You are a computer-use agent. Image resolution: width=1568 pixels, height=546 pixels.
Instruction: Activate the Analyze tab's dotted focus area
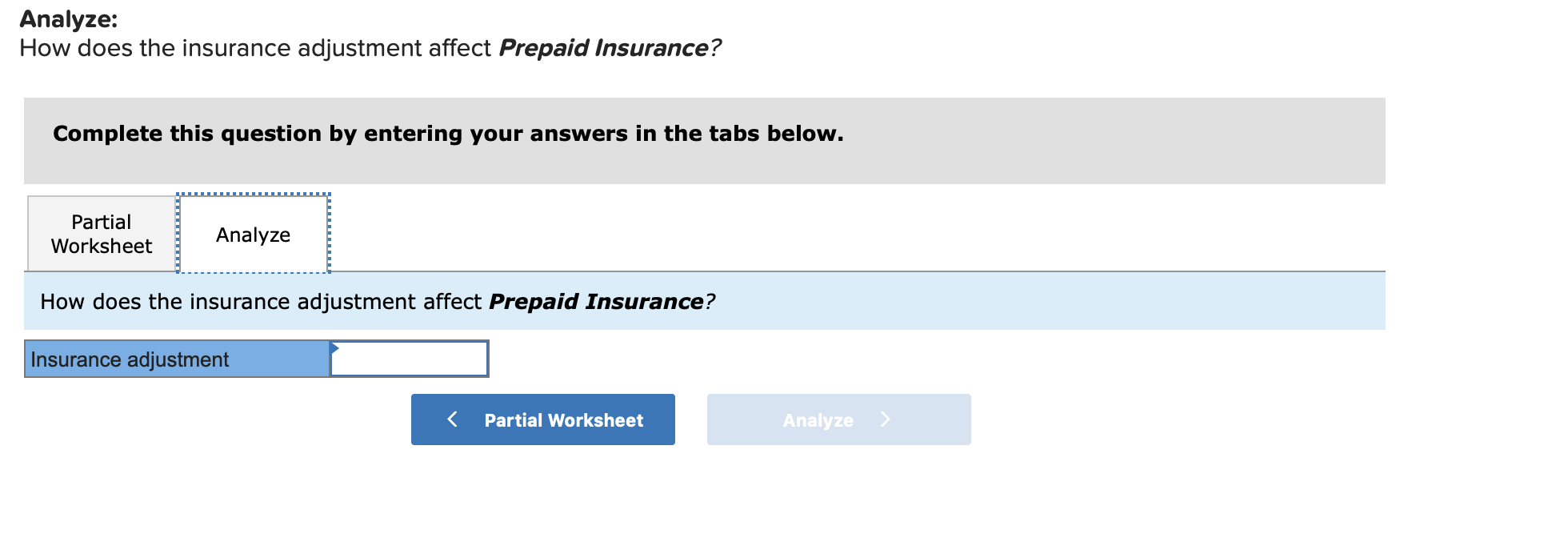(x=253, y=234)
